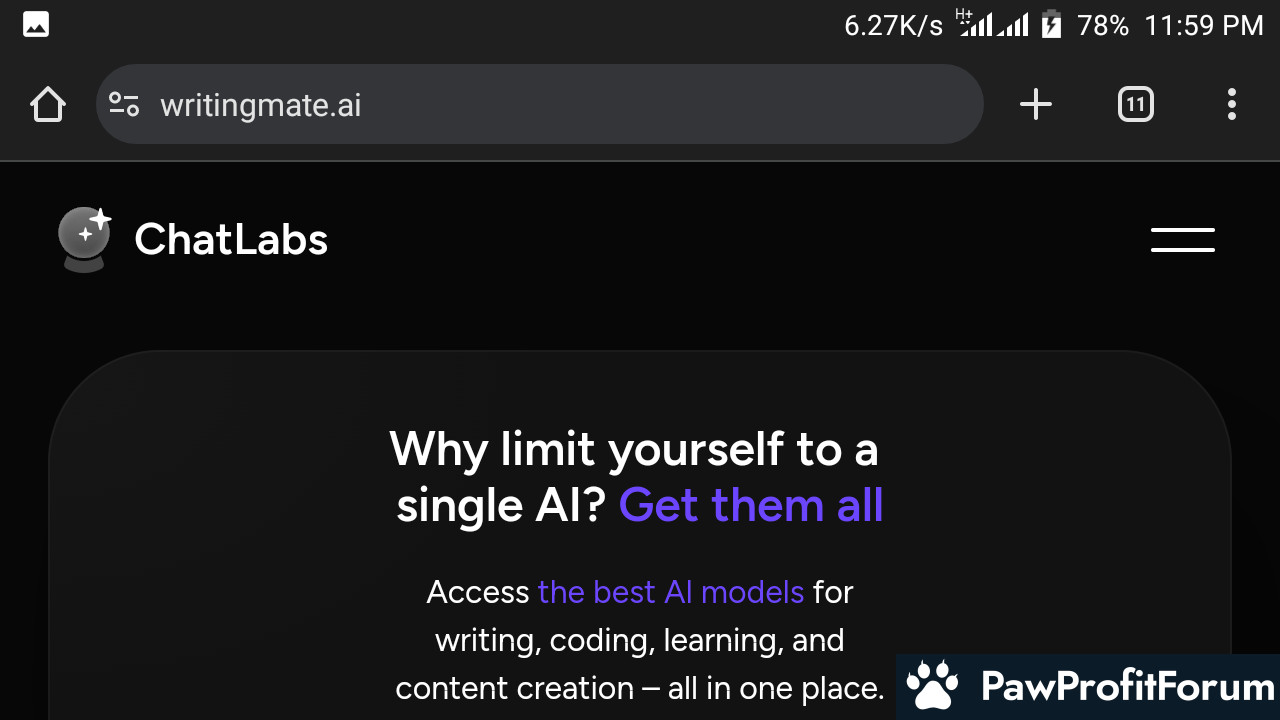Expand the ChatLabs hamburger menu
The width and height of the screenshot is (1280, 720).
coord(1183,240)
